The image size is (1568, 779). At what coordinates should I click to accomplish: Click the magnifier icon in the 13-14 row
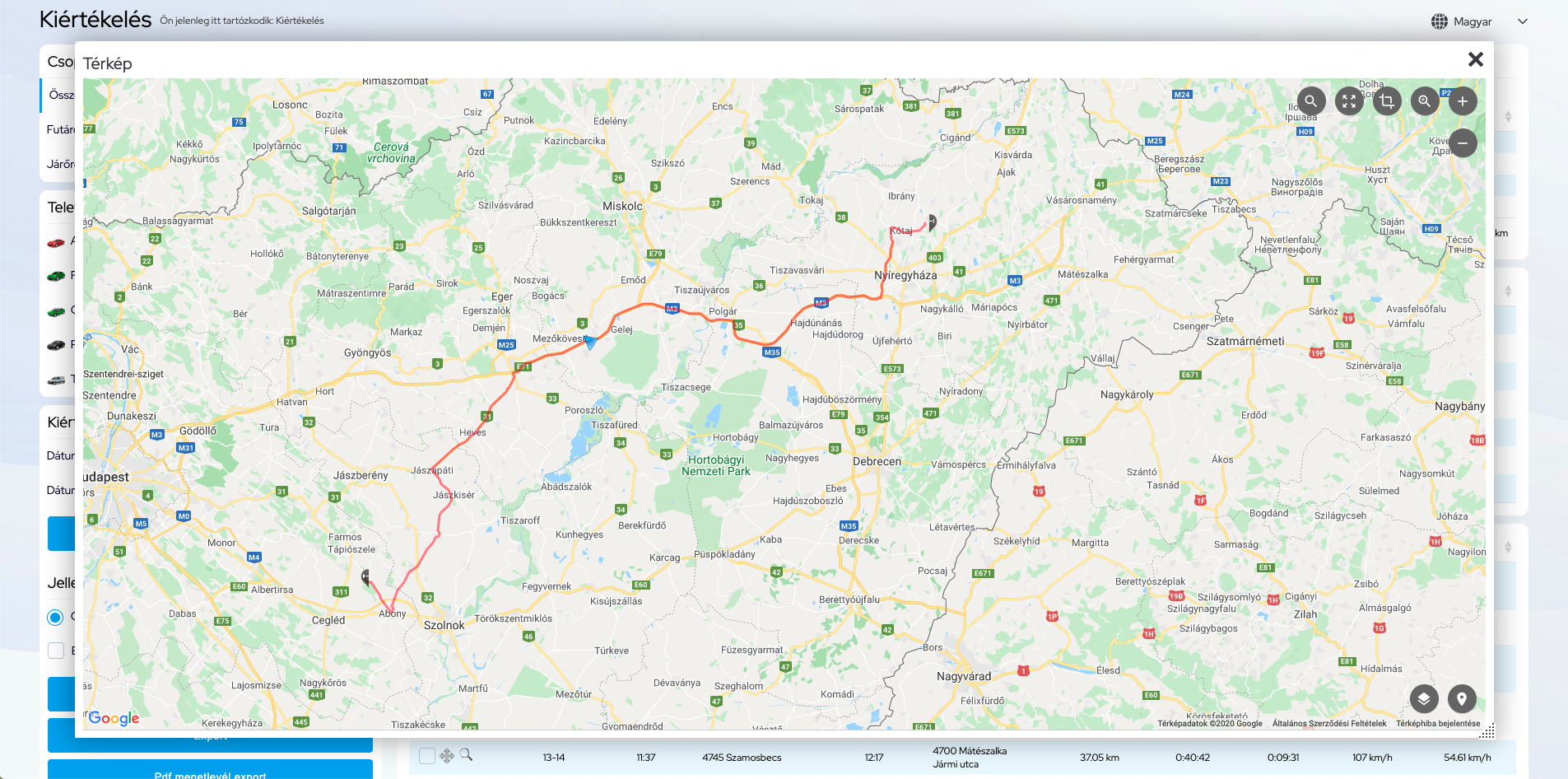pyautogui.click(x=466, y=755)
